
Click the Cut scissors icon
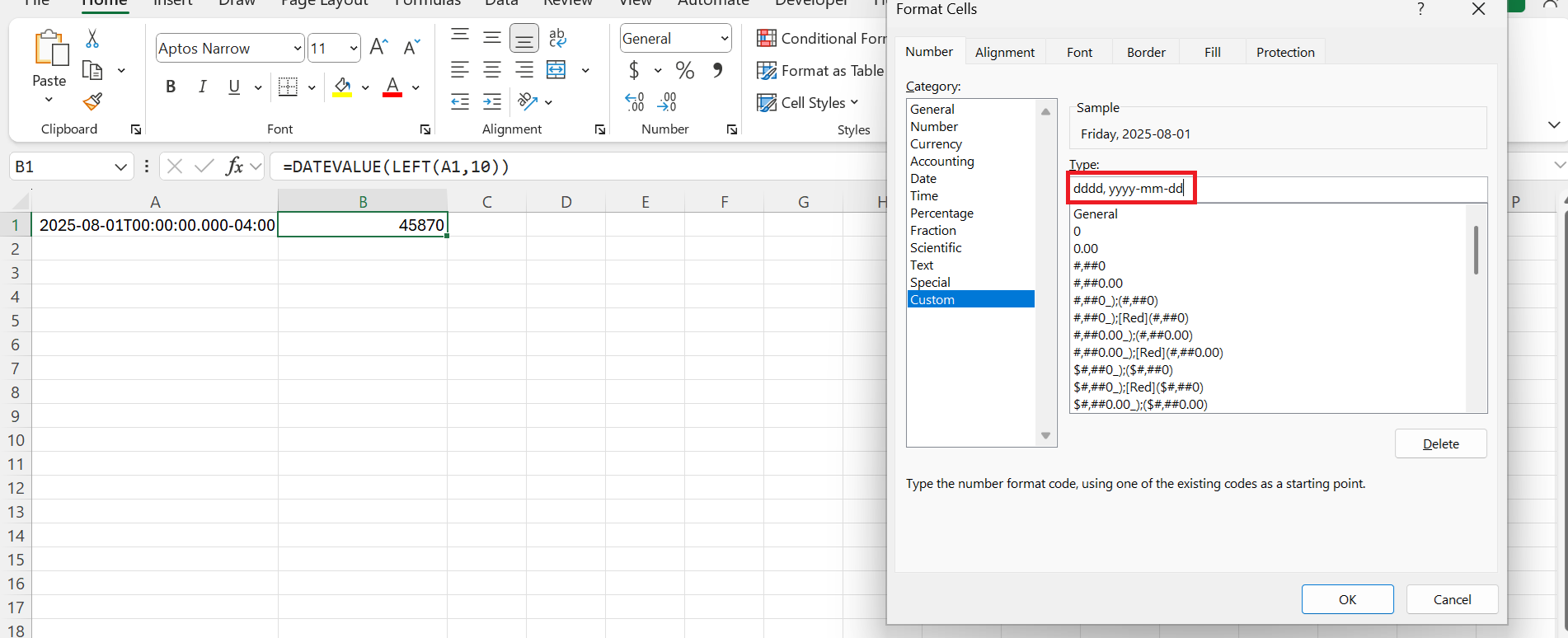[92, 39]
